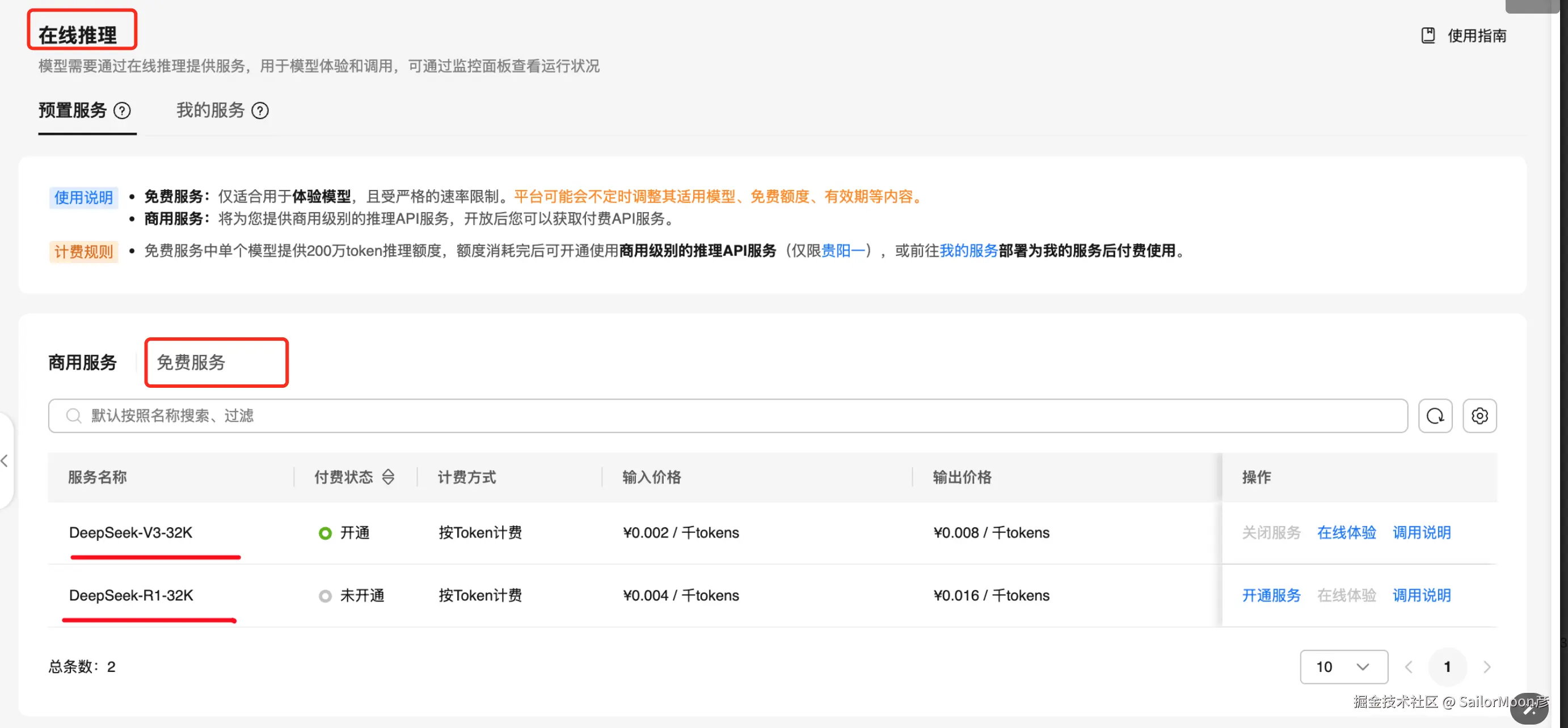Click help icon beside 我的服务
This screenshot has width=1568, height=728.
[x=260, y=111]
